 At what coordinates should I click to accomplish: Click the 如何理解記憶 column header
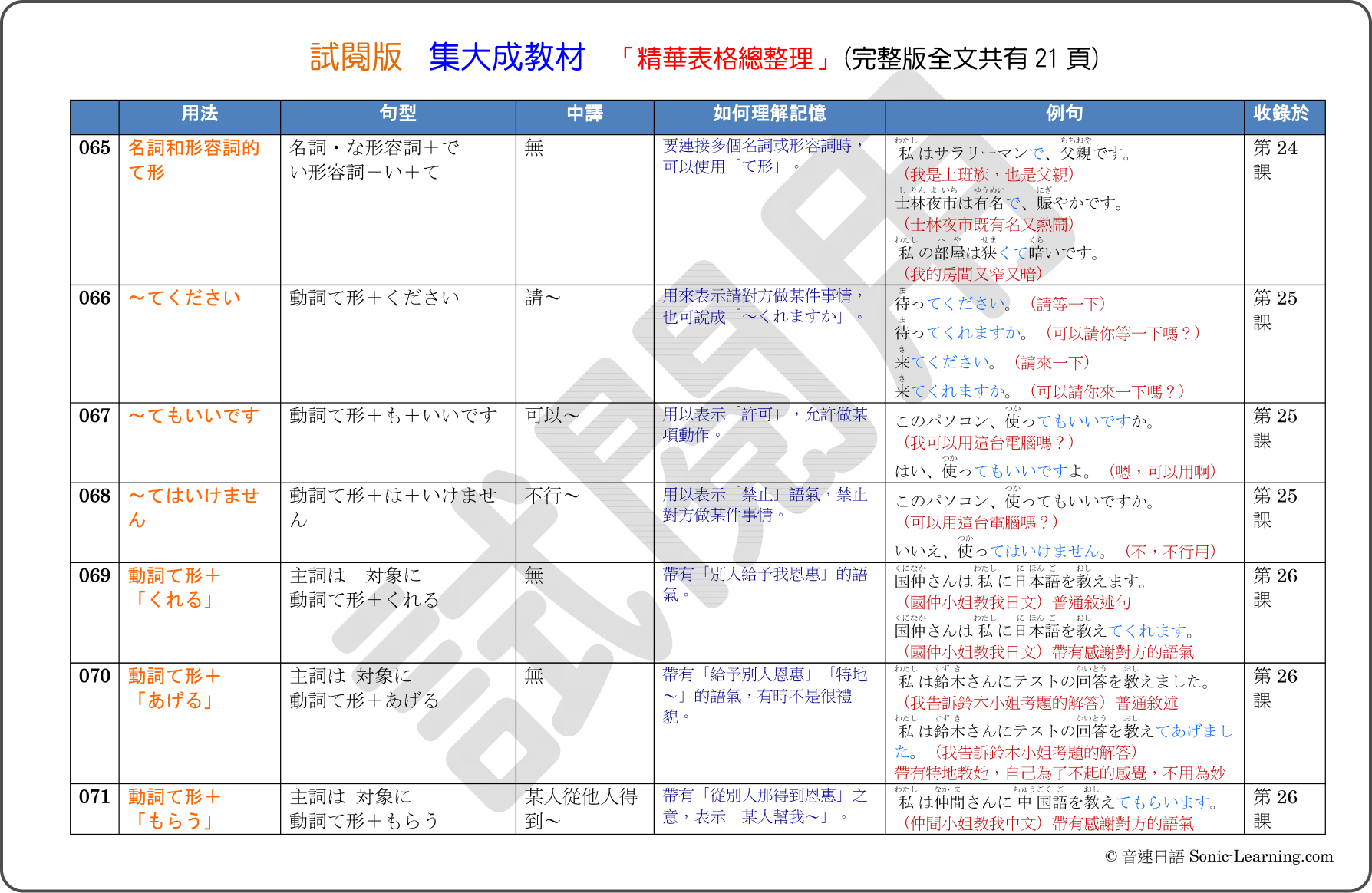[x=770, y=114]
